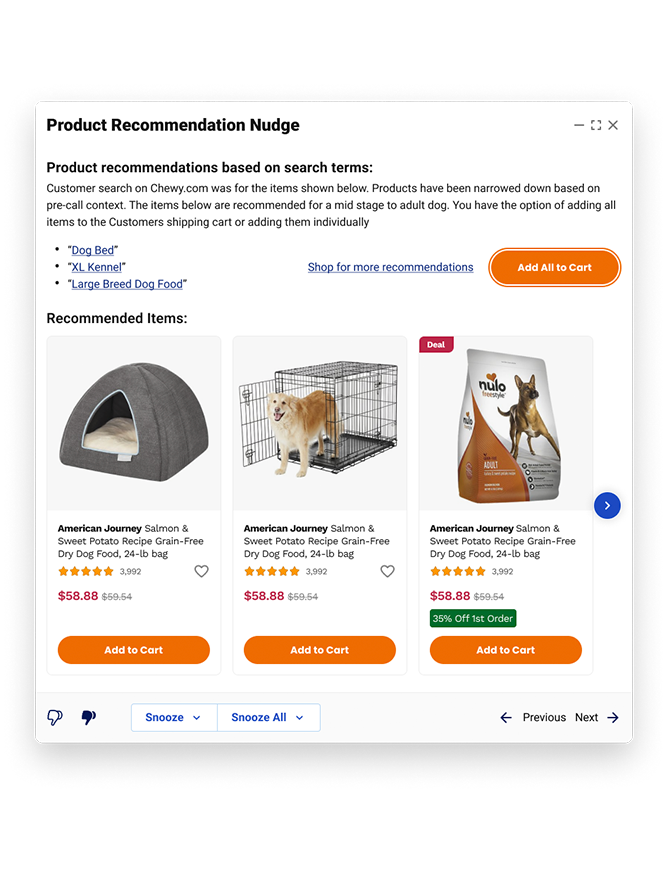
Task: Open Large Breed Dog Food link
Action: 127,284
